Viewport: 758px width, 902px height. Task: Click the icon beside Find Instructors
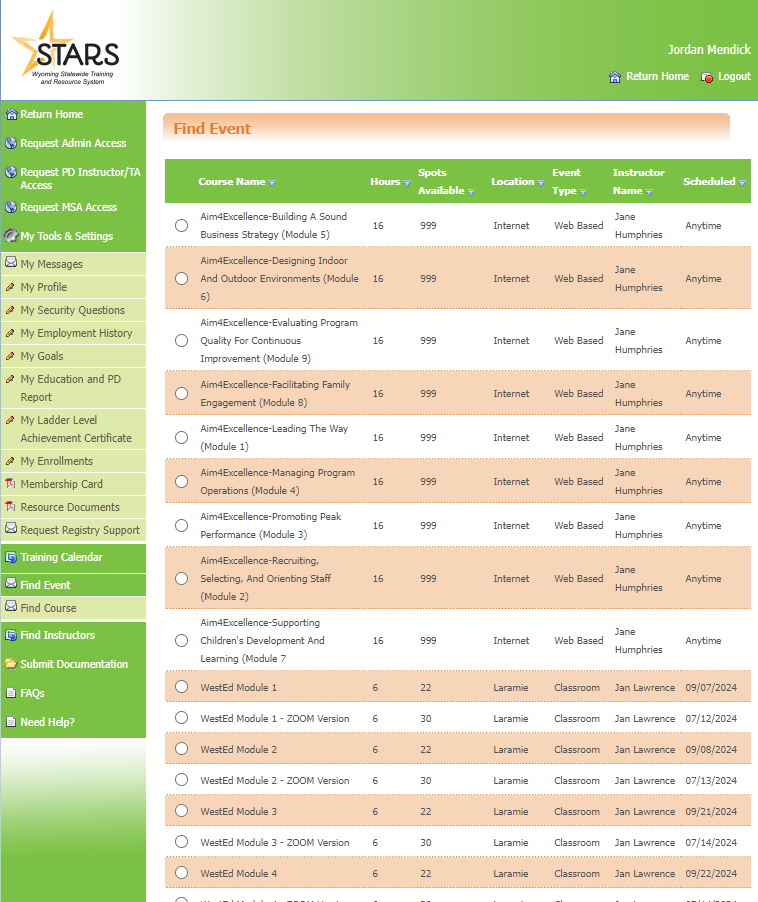(x=11, y=635)
